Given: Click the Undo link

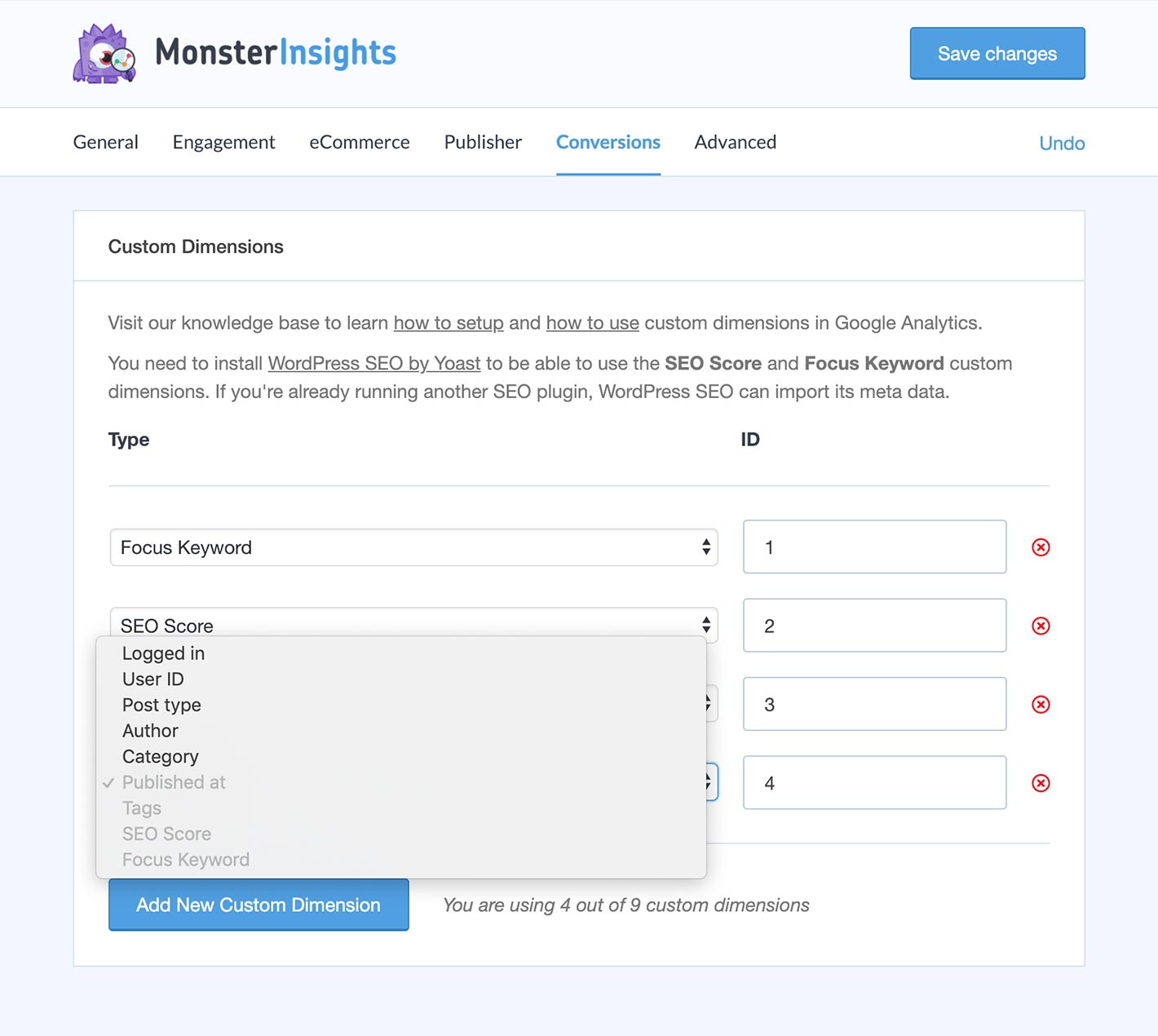Looking at the screenshot, I should [1062, 143].
